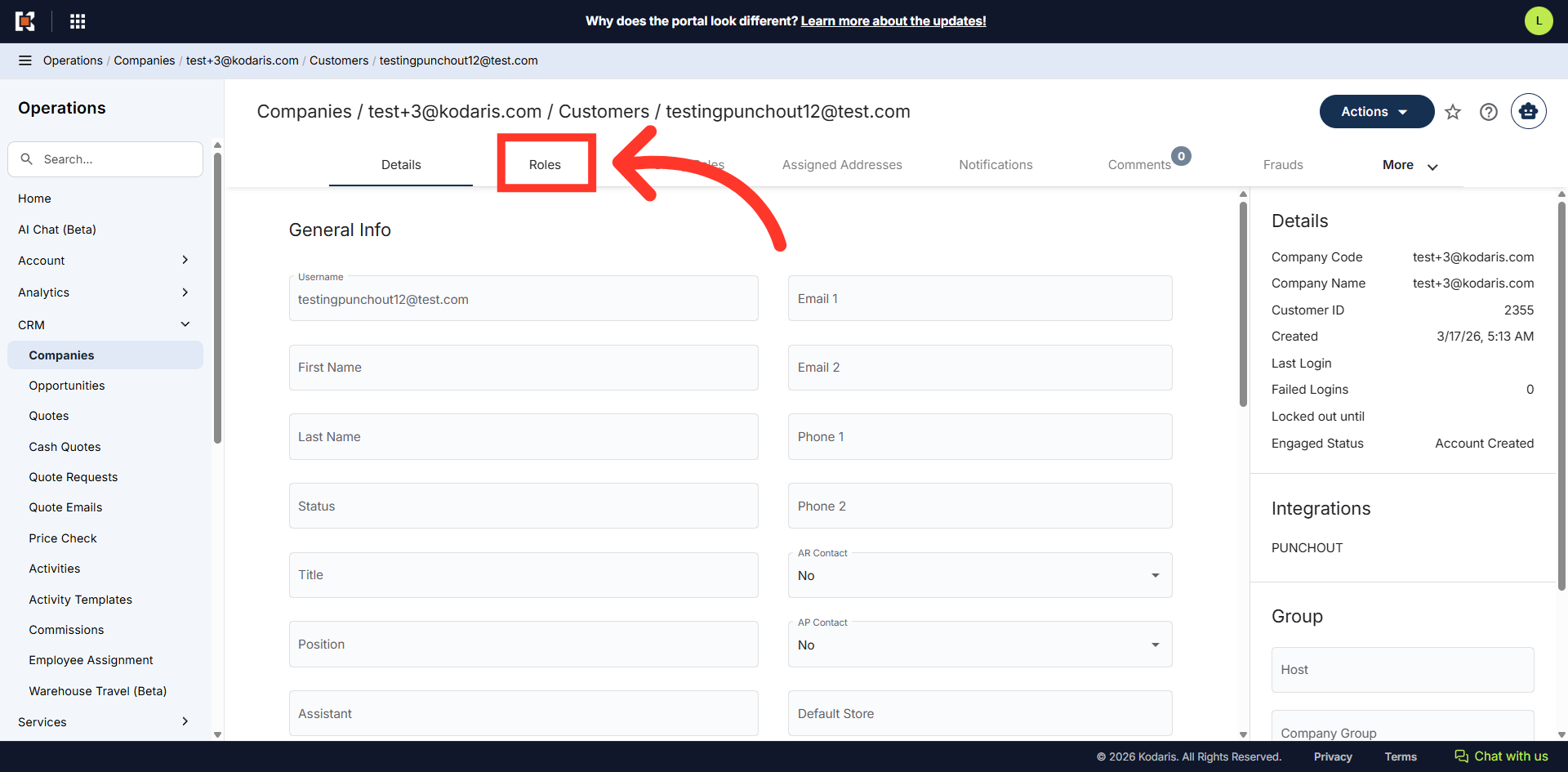Go to Customers in breadcrumb bar
Image resolution: width=1568 pixels, height=772 pixels.
pos(339,60)
